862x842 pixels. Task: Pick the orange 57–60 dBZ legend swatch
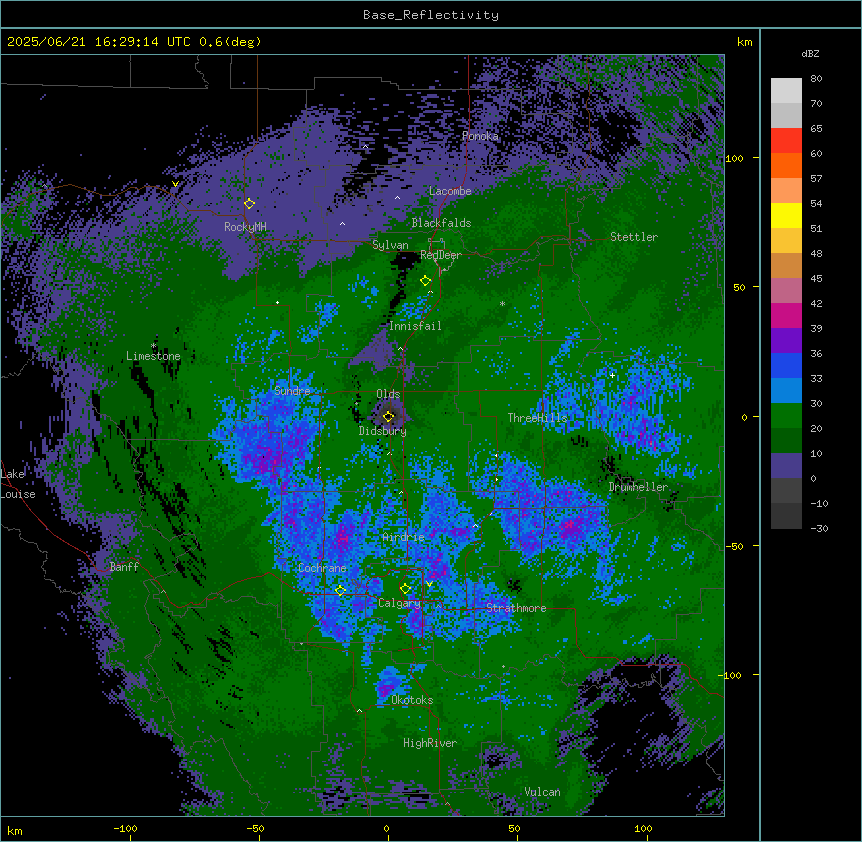(x=786, y=166)
